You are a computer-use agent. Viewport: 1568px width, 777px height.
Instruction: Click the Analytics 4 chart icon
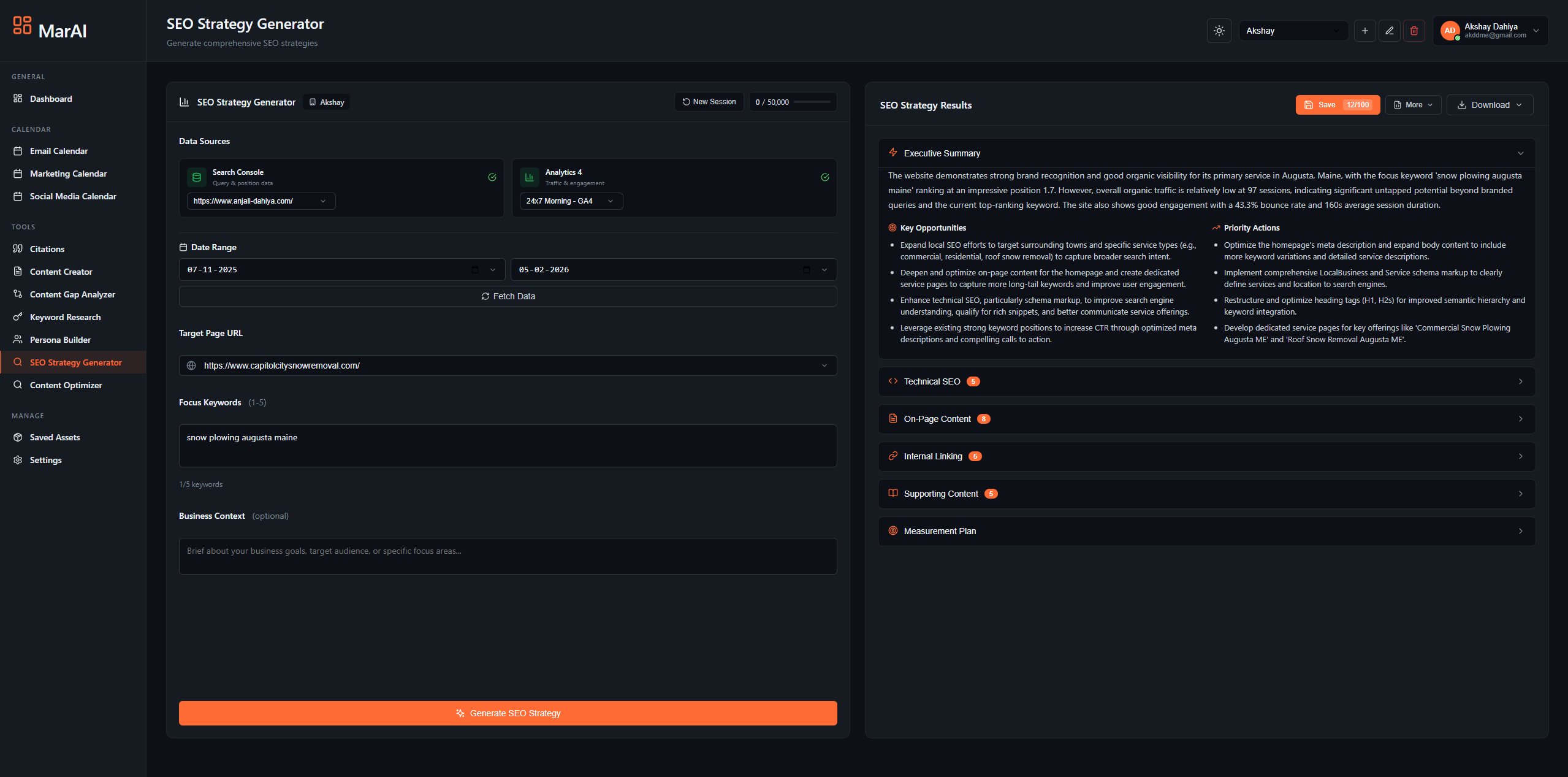[x=530, y=177]
